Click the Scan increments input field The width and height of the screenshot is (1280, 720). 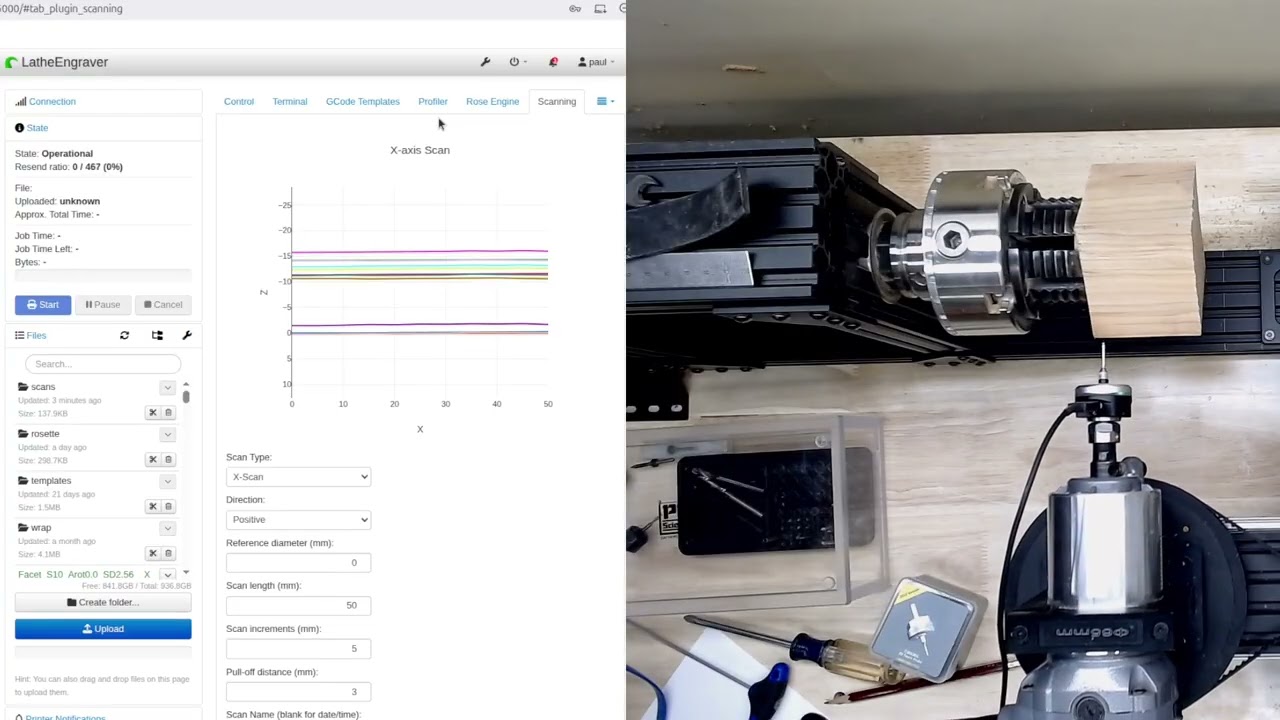(298, 649)
